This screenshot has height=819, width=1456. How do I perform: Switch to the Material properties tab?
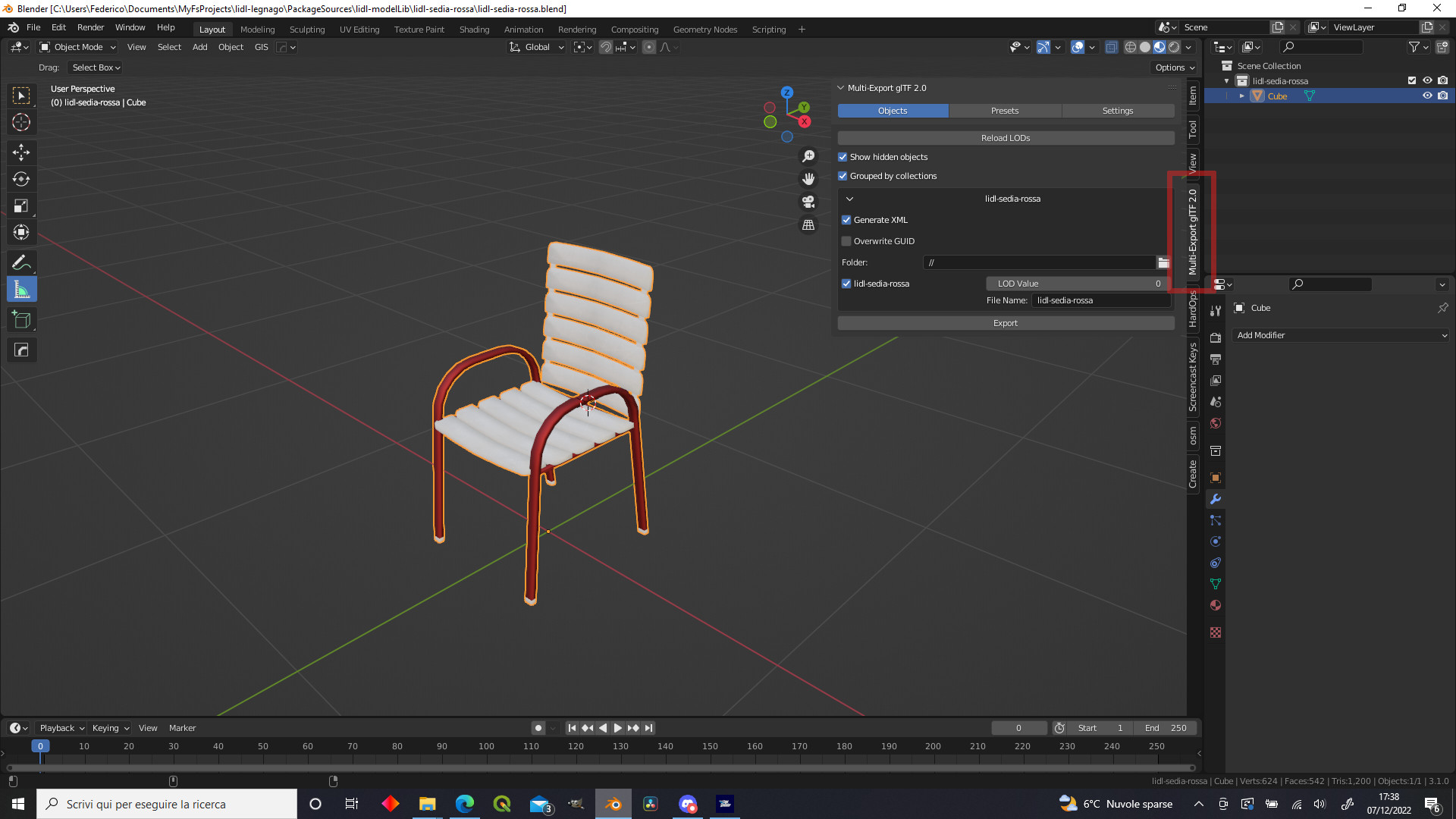[1216, 605]
